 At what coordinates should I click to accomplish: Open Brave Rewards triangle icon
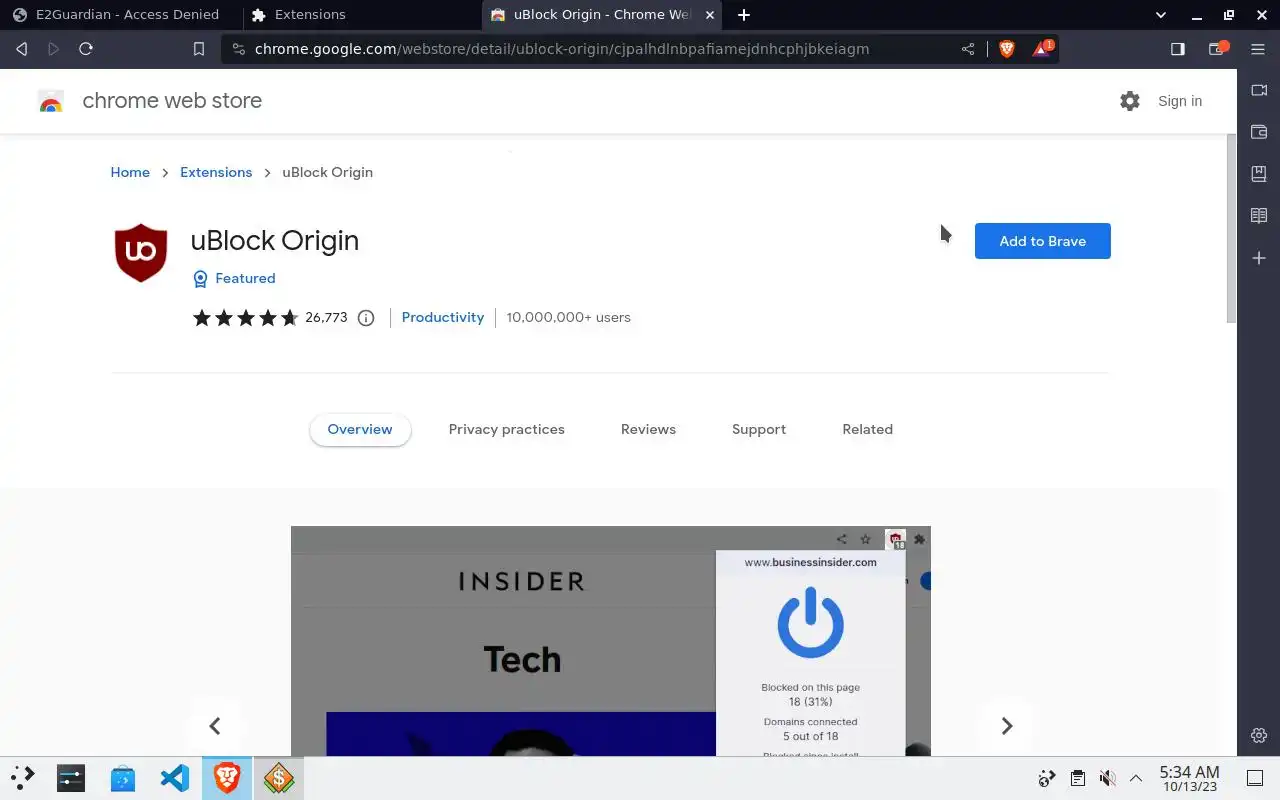[1042, 48]
